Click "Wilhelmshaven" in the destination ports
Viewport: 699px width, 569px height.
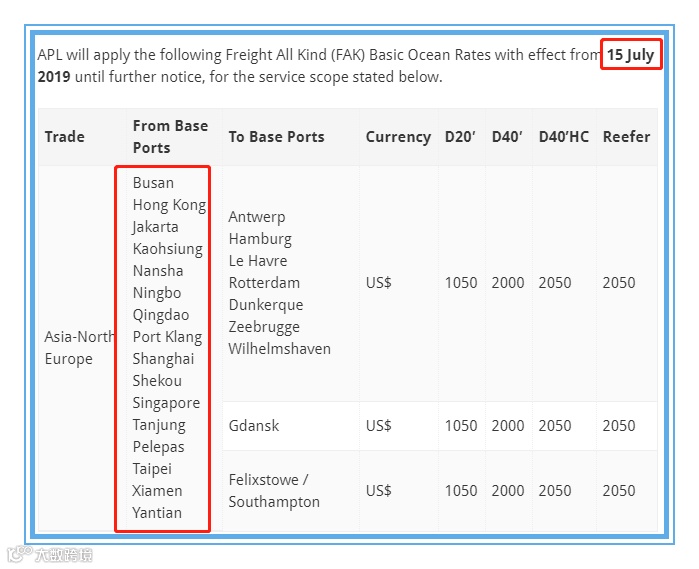(x=279, y=349)
